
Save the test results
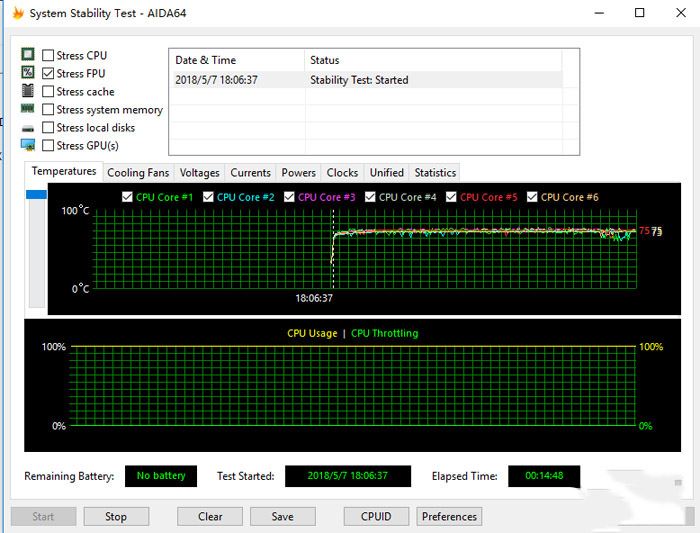click(283, 516)
